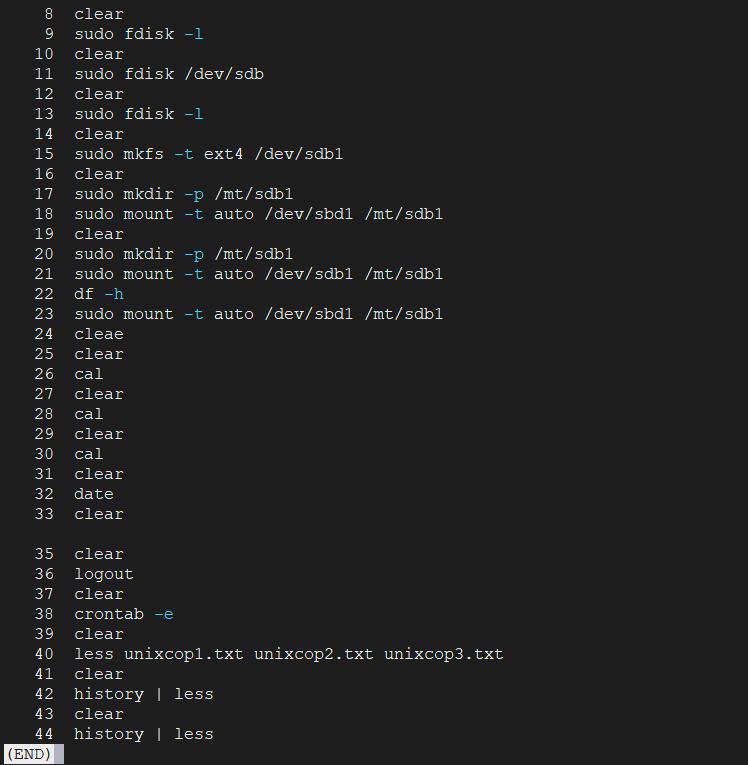Click the 'history | less' line 42
This screenshot has height=765, width=748.
pyautogui.click(x=143, y=694)
